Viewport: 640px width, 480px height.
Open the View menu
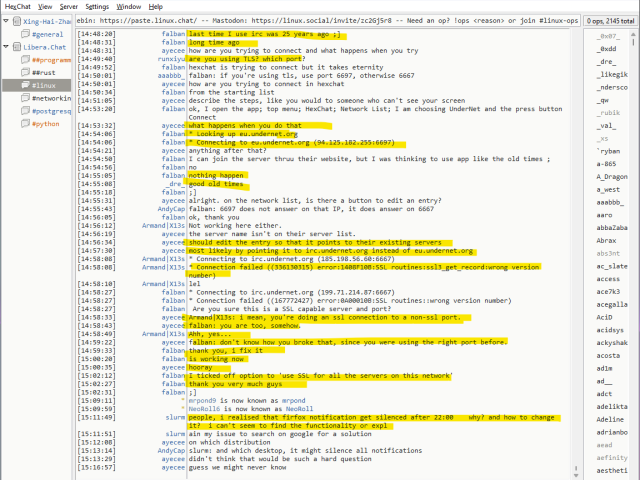tap(45, 7)
